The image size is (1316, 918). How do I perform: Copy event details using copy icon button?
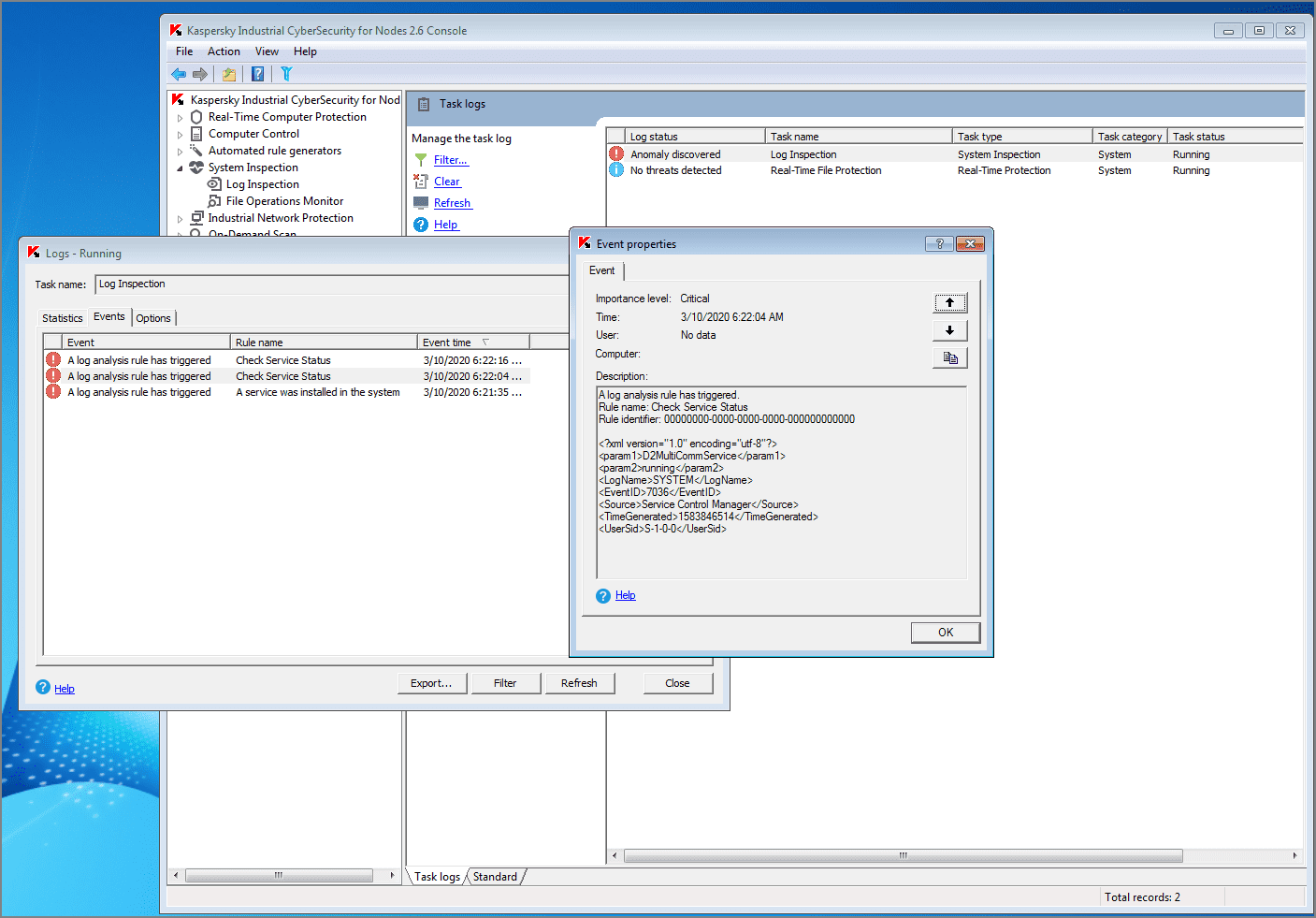[949, 357]
